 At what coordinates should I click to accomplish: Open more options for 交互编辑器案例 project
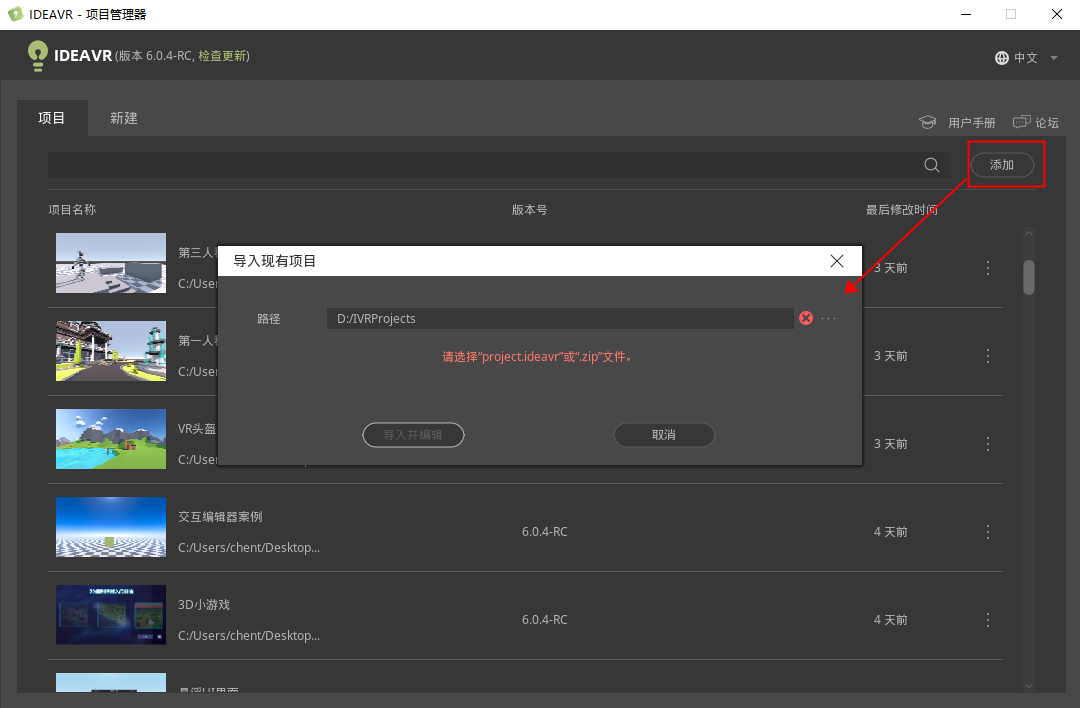(x=988, y=532)
